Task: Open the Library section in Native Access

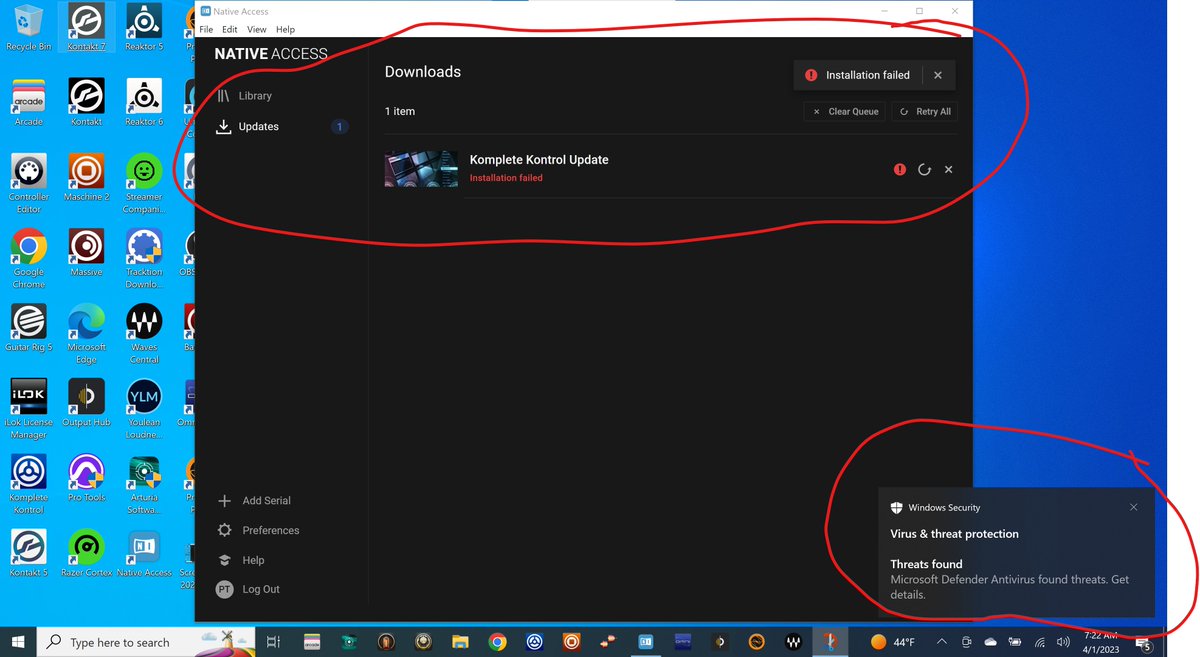Action: [245, 96]
